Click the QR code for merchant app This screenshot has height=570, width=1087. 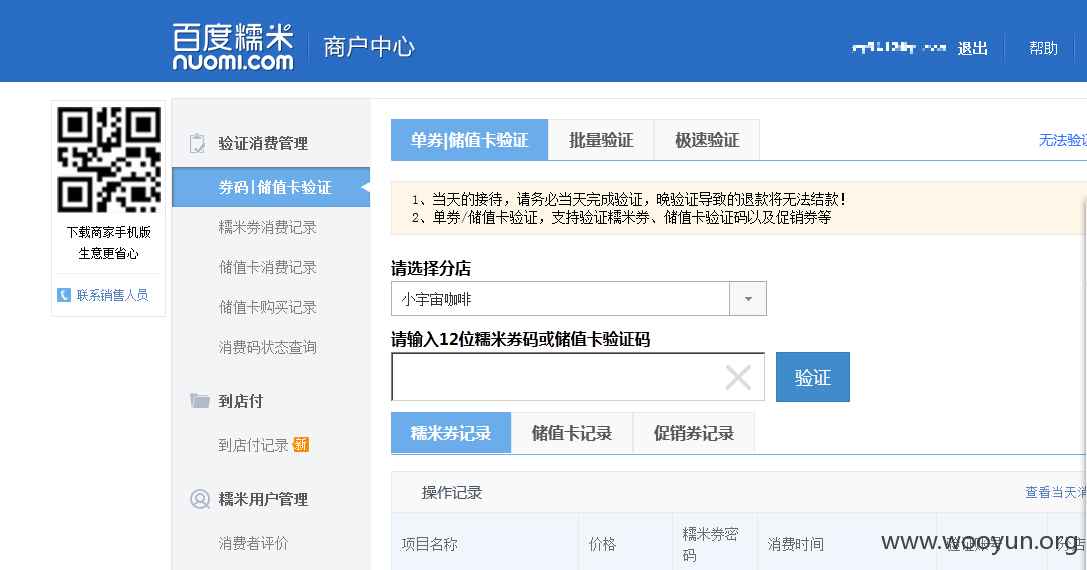[109, 159]
